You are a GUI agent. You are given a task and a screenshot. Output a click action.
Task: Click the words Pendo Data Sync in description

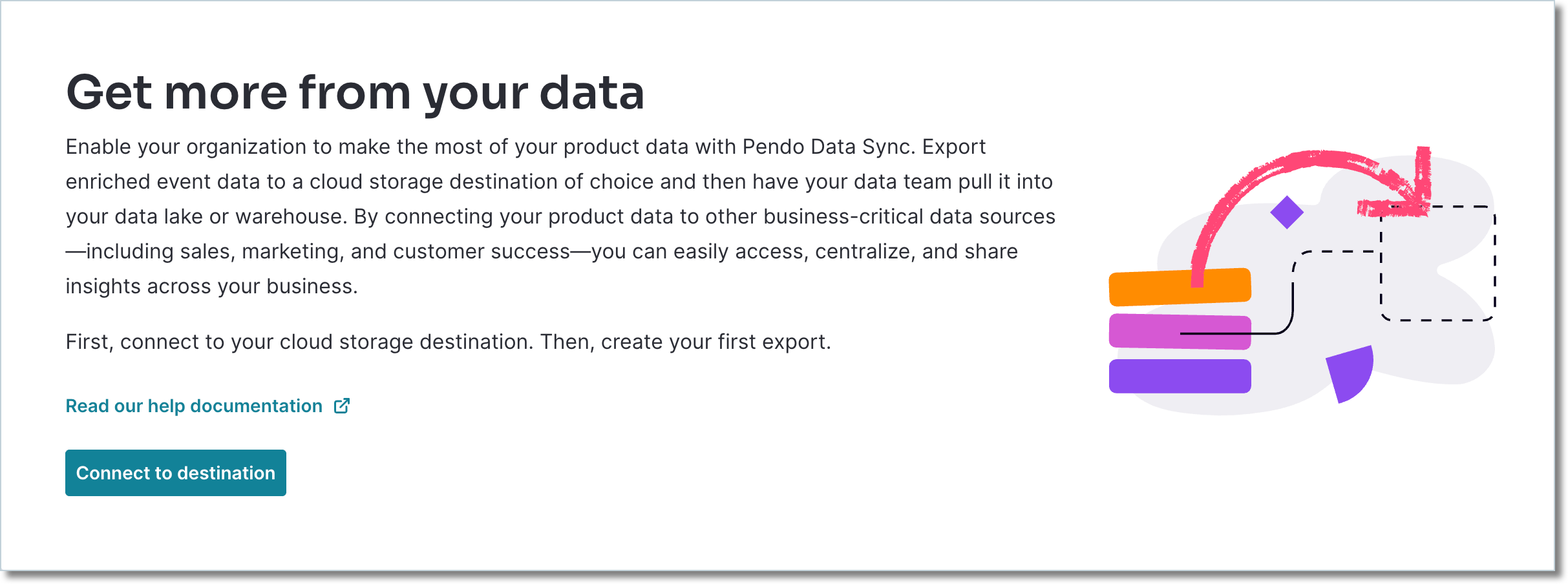[829, 147]
